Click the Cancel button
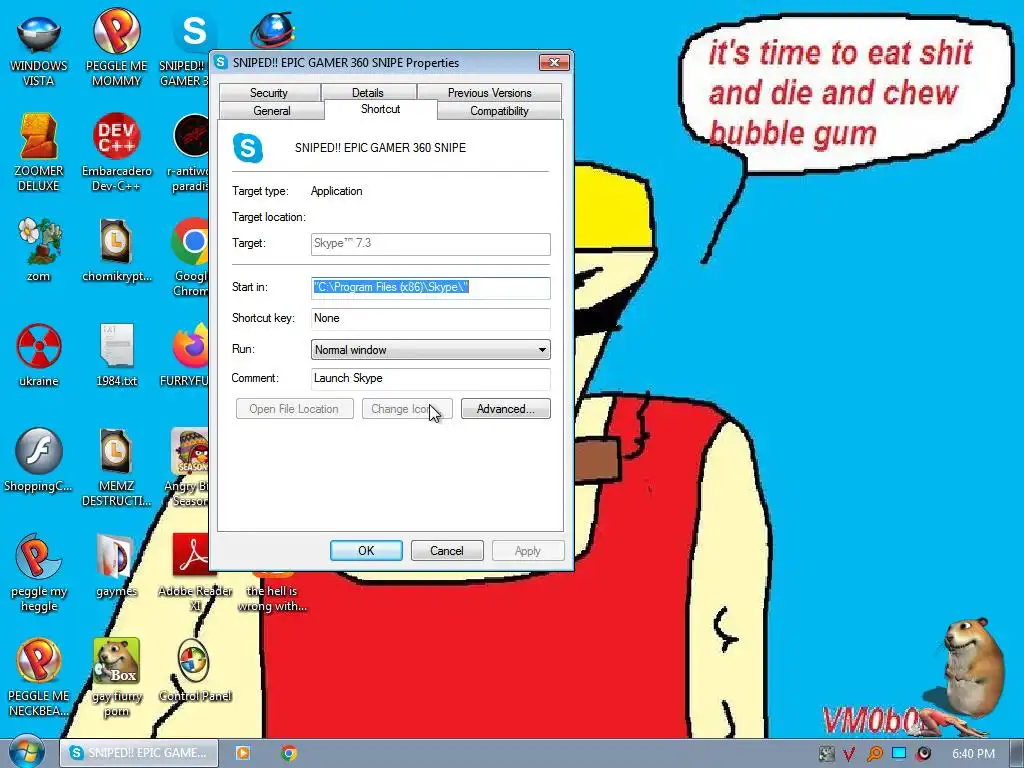The image size is (1024, 768). (x=447, y=551)
